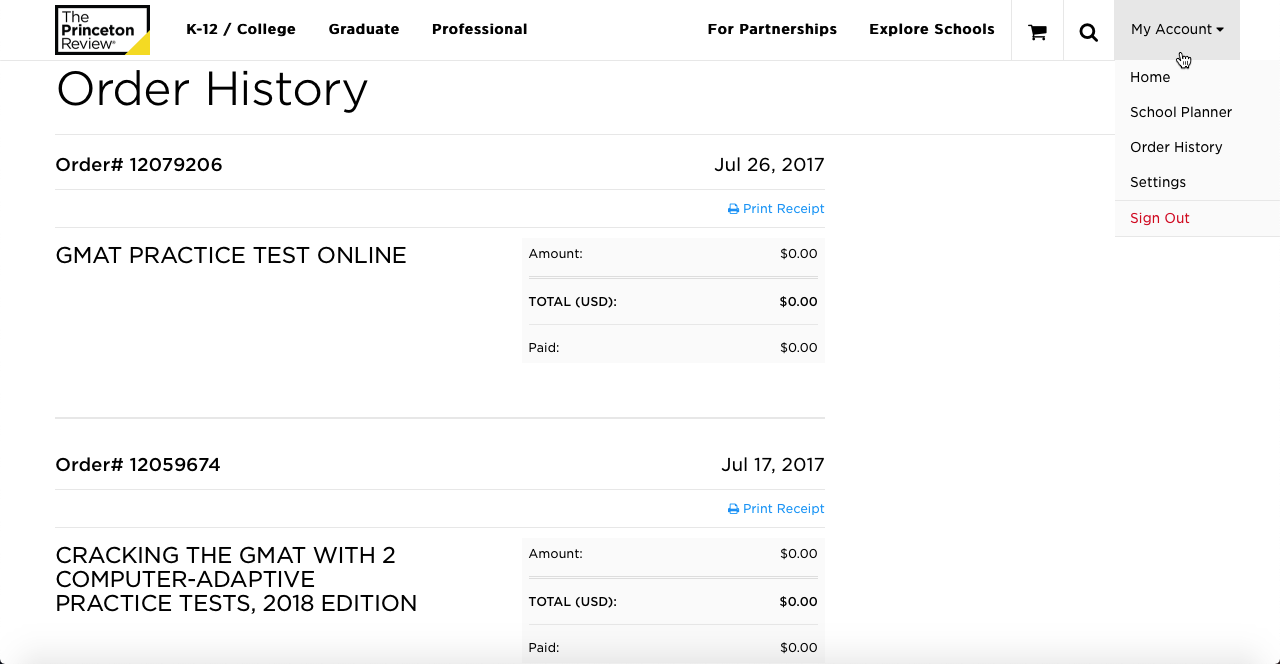Click Paid label in first order
1280x664 pixels.
[x=544, y=347]
